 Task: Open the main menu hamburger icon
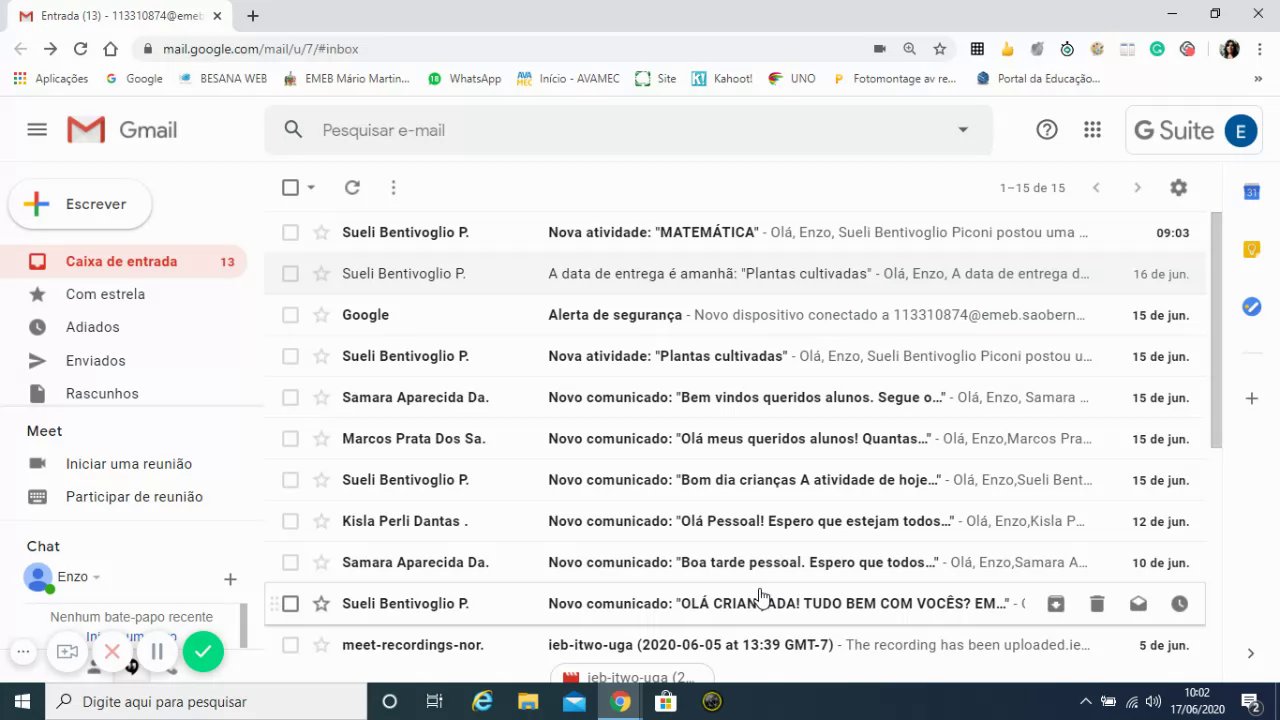[x=37, y=130]
